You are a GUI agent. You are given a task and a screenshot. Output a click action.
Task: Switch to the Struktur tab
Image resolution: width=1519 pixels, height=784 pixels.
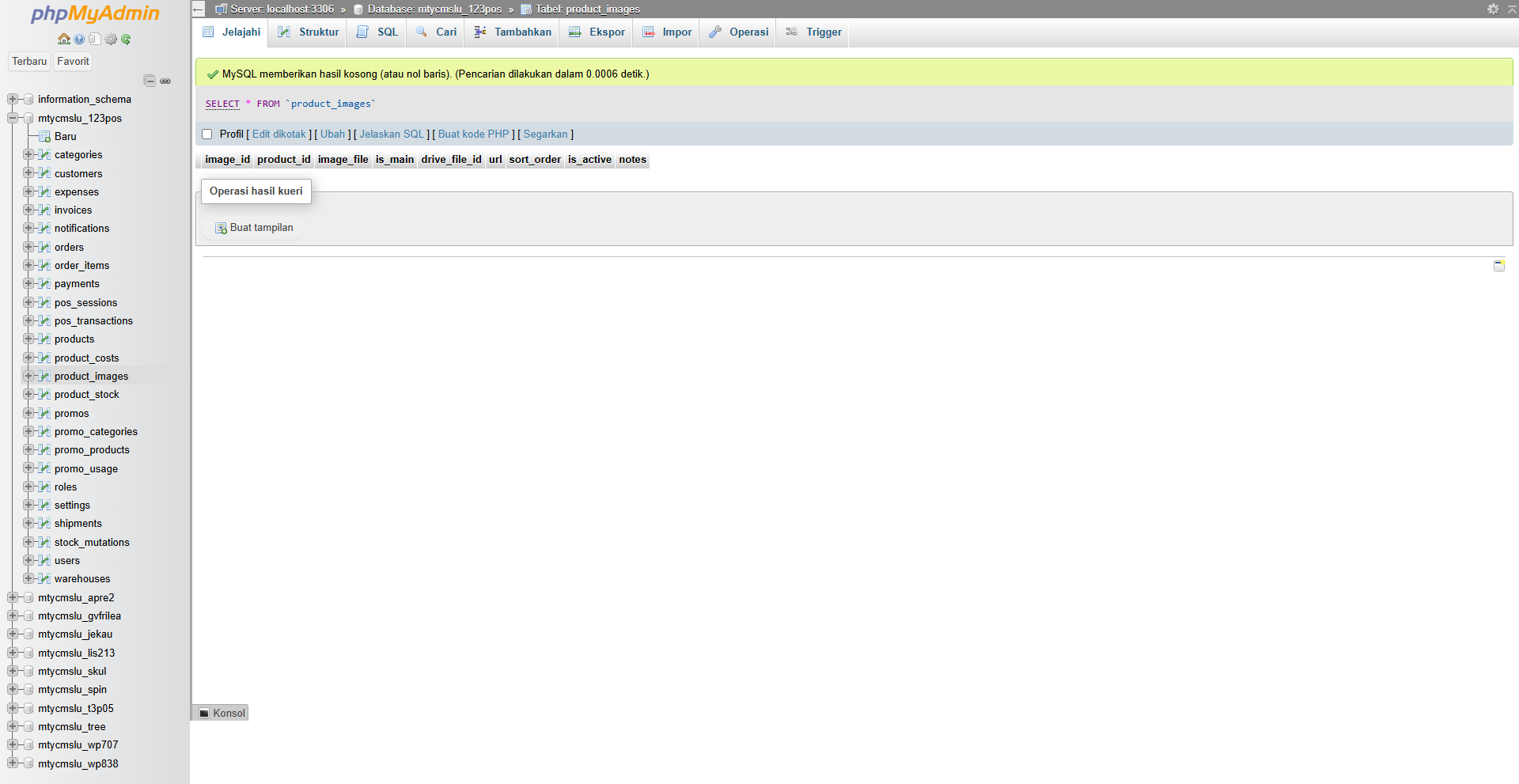click(x=309, y=32)
